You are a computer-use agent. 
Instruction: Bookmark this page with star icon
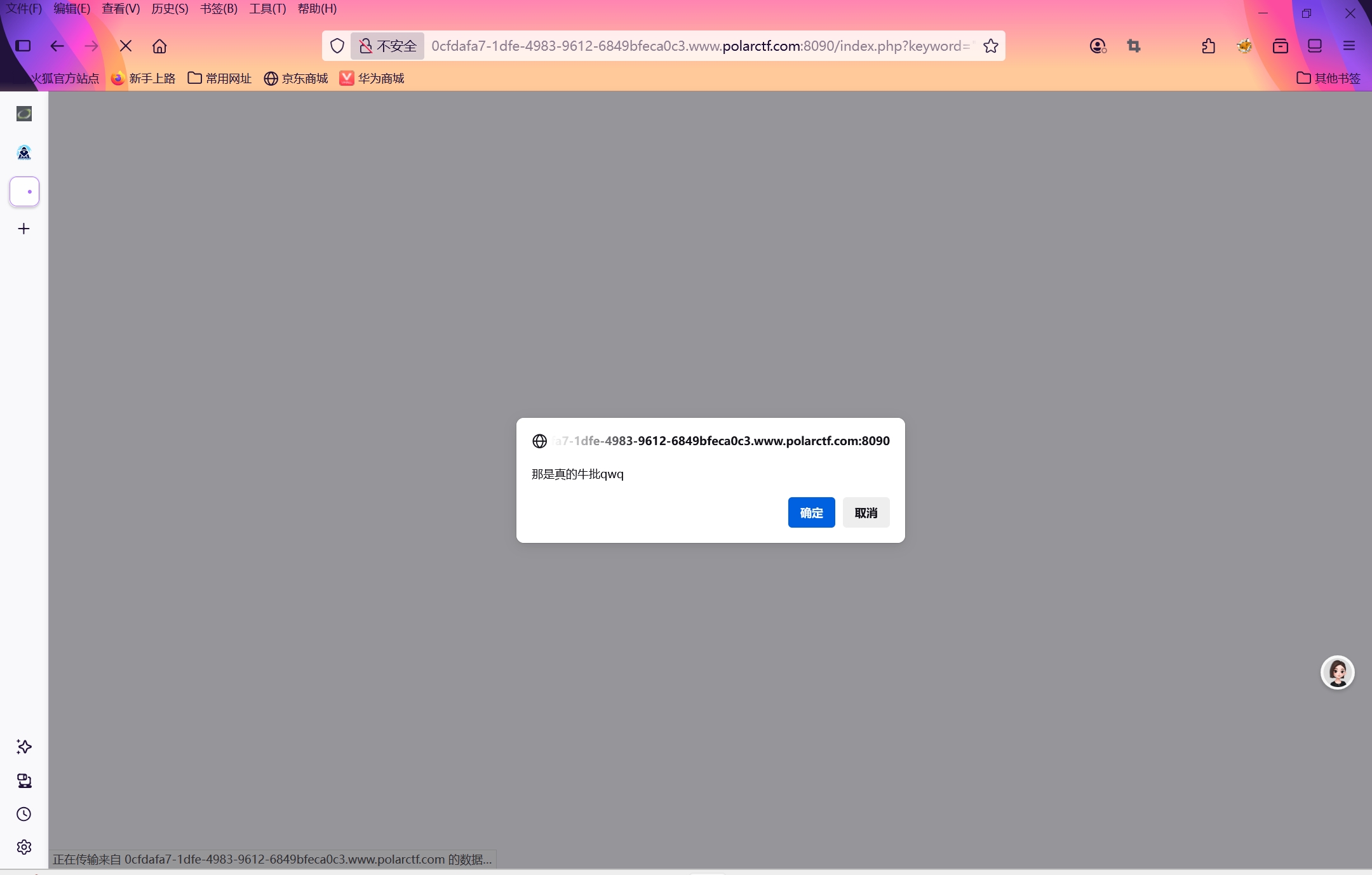click(990, 46)
